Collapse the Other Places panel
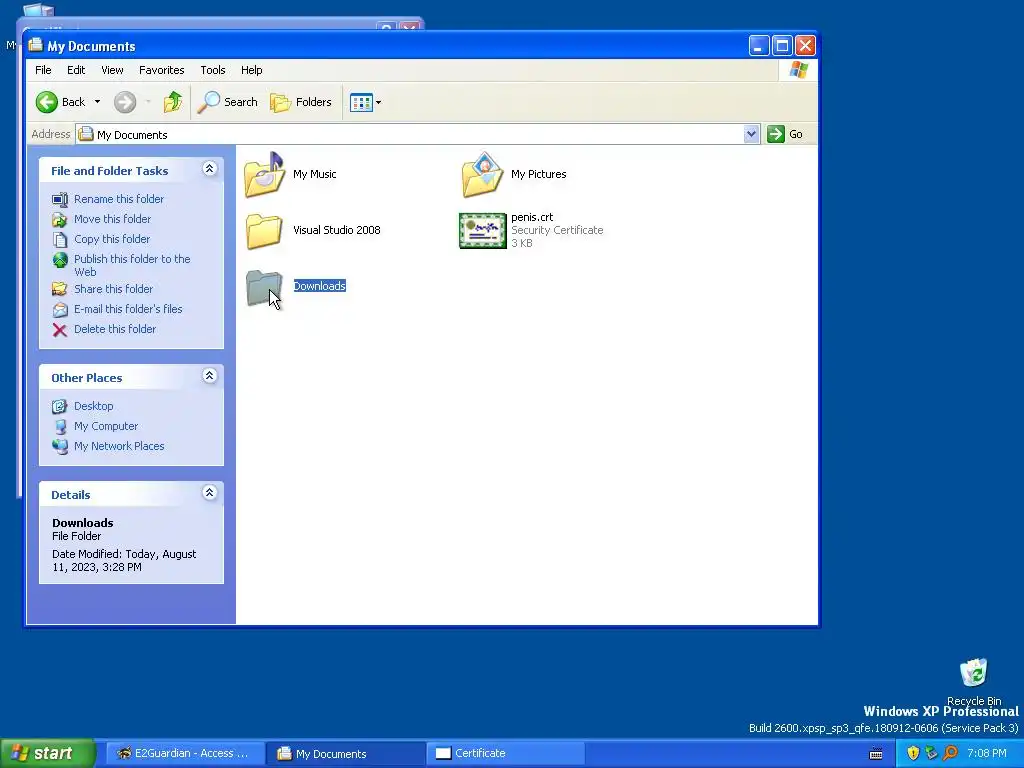The width and height of the screenshot is (1024, 768). 210,376
